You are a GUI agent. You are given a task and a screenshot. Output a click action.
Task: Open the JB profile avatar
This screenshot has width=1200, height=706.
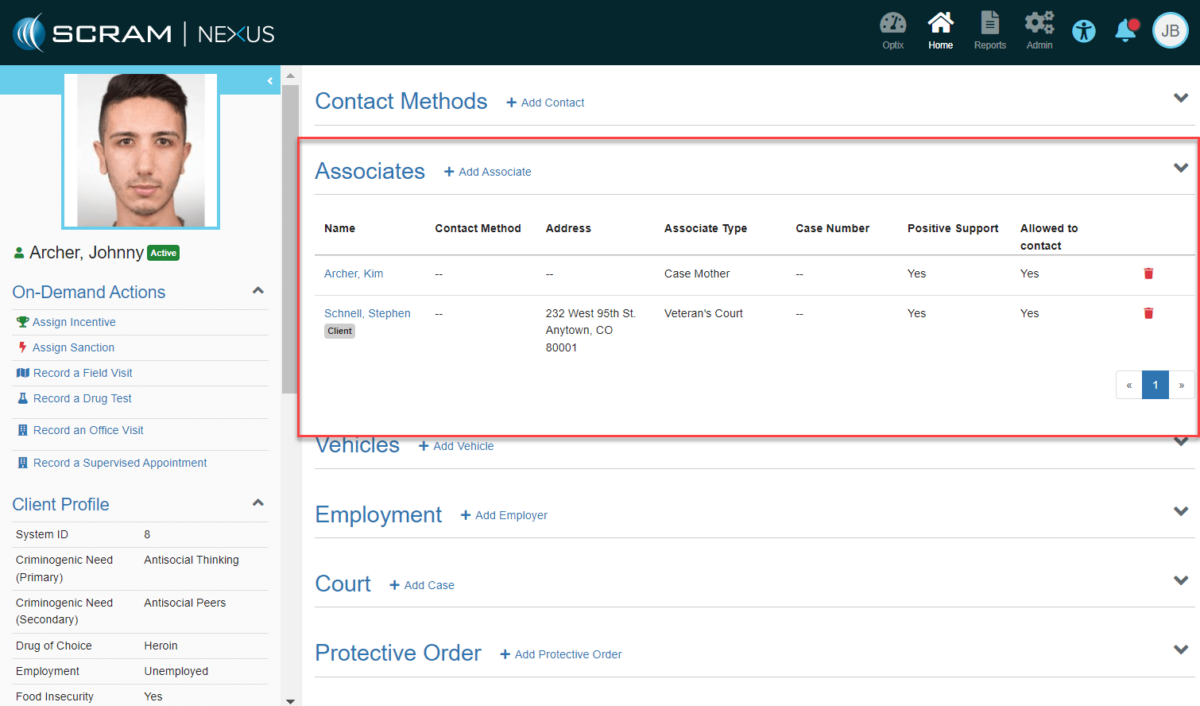pos(1169,30)
